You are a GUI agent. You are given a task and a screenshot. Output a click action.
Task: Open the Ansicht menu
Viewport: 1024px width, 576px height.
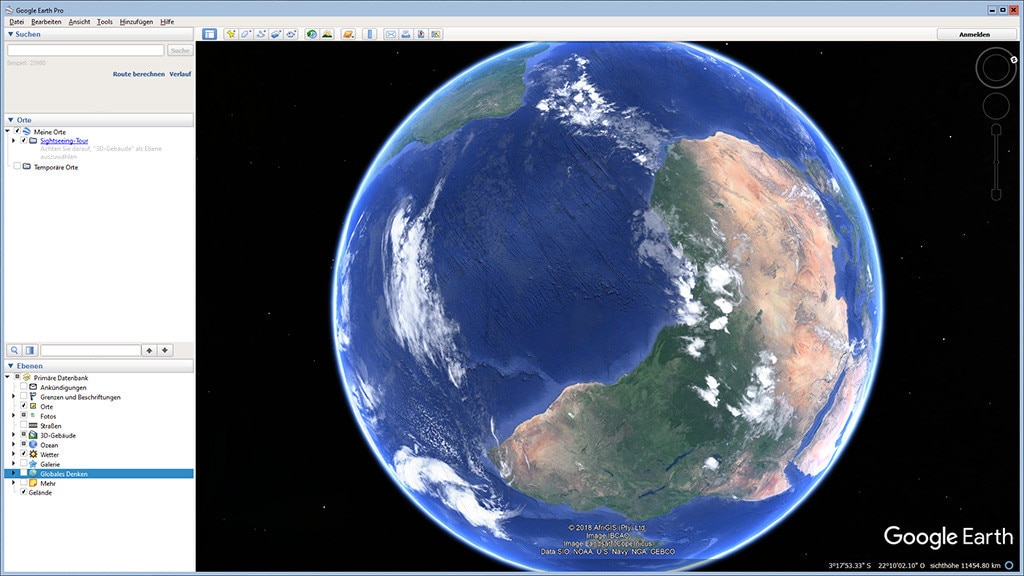coord(79,21)
